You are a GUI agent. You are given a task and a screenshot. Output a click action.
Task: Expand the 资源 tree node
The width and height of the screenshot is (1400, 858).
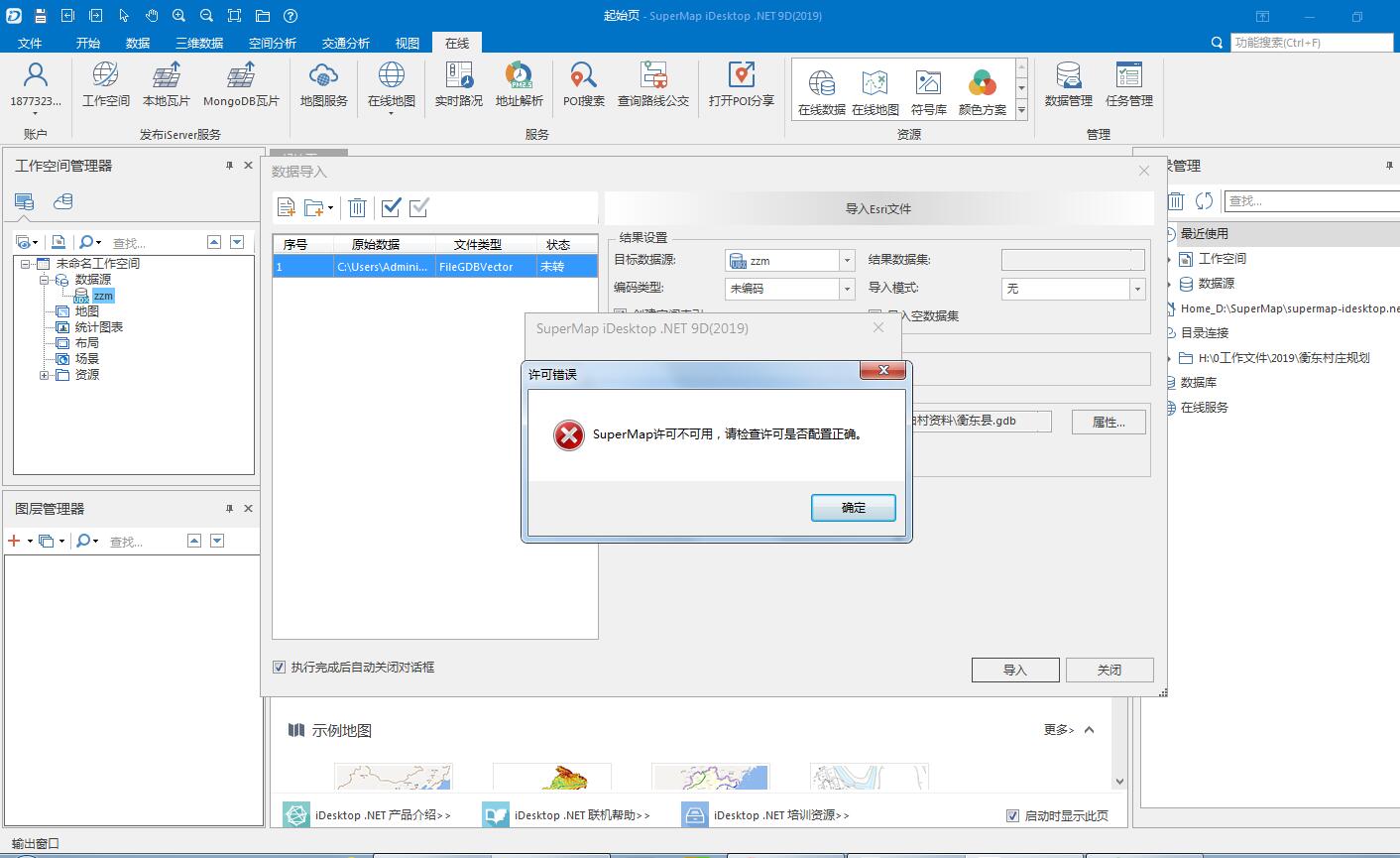point(45,375)
